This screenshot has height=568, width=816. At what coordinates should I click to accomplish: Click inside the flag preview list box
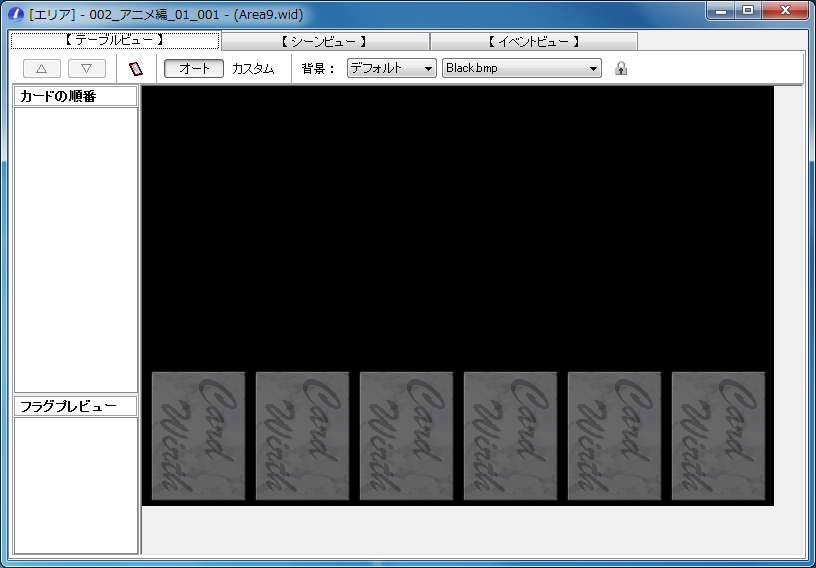click(x=76, y=485)
